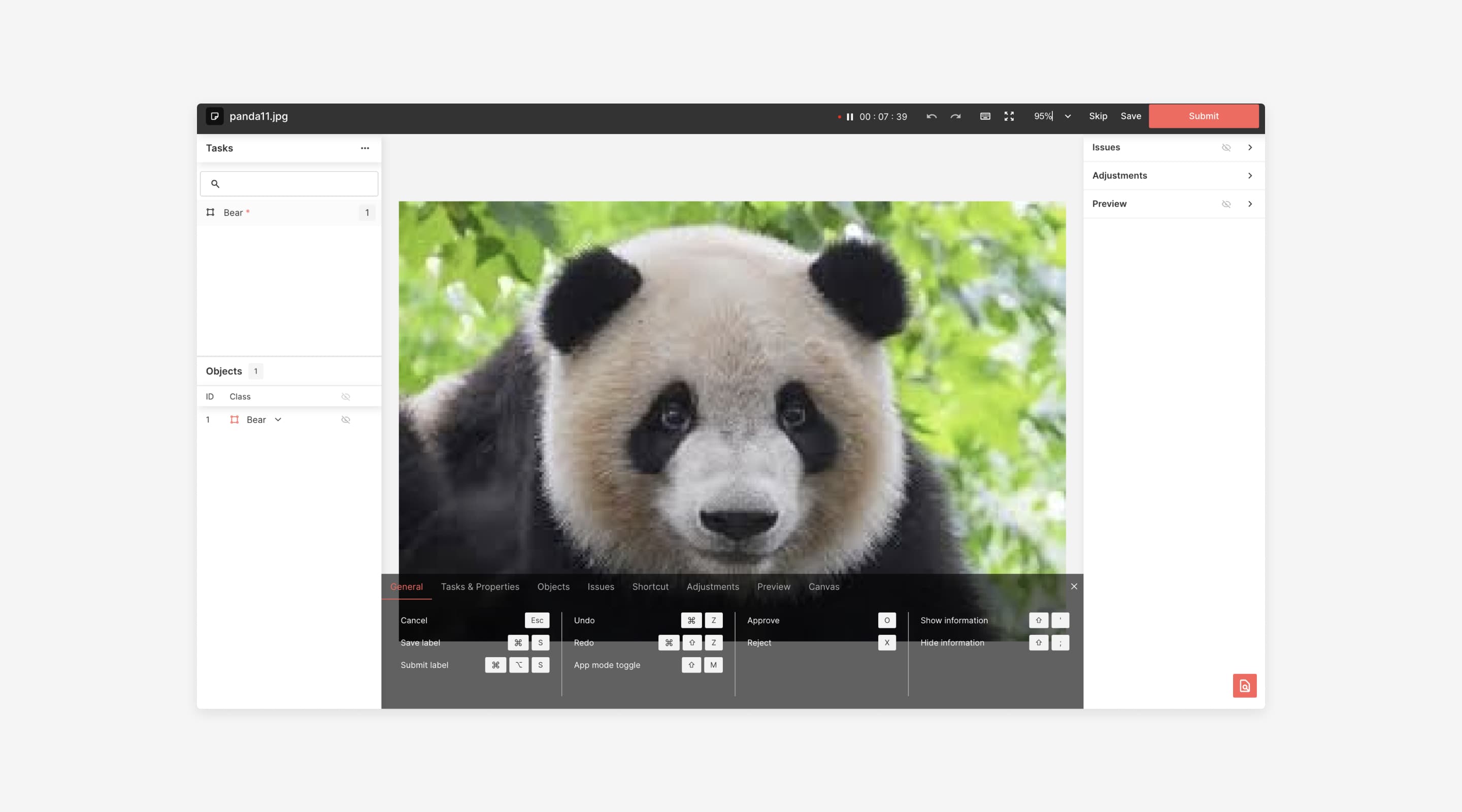The image size is (1462, 812).
Task: Open the red document search button
Action: pyautogui.click(x=1245, y=686)
